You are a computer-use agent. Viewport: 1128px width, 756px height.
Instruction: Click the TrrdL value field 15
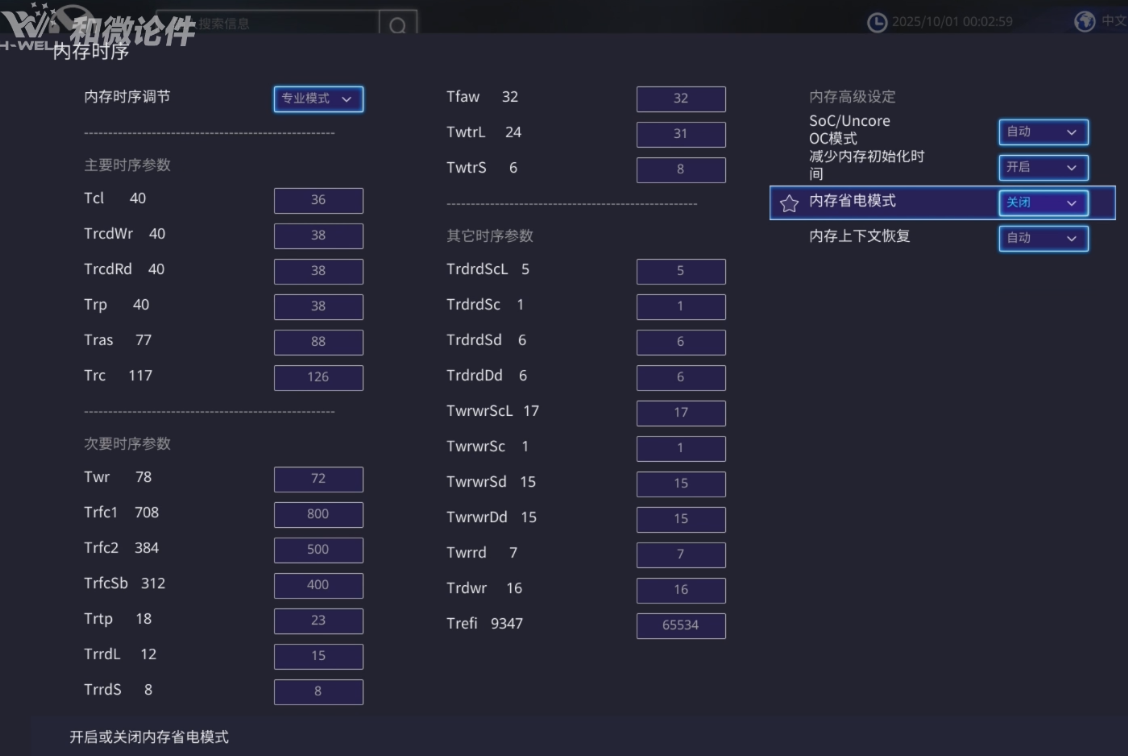click(x=319, y=656)
